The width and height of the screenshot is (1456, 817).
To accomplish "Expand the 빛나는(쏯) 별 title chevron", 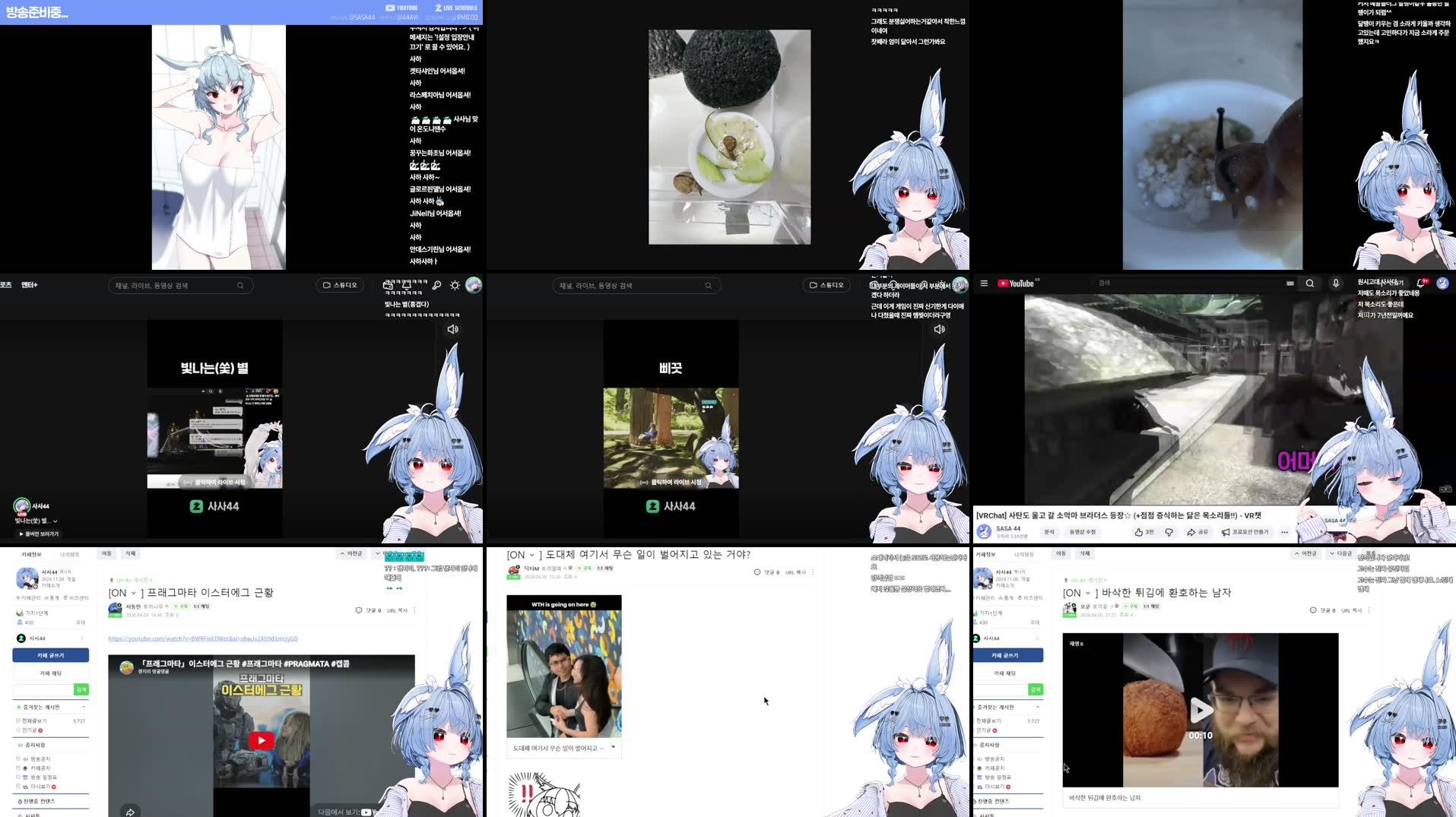I will (x=56, y=521).
